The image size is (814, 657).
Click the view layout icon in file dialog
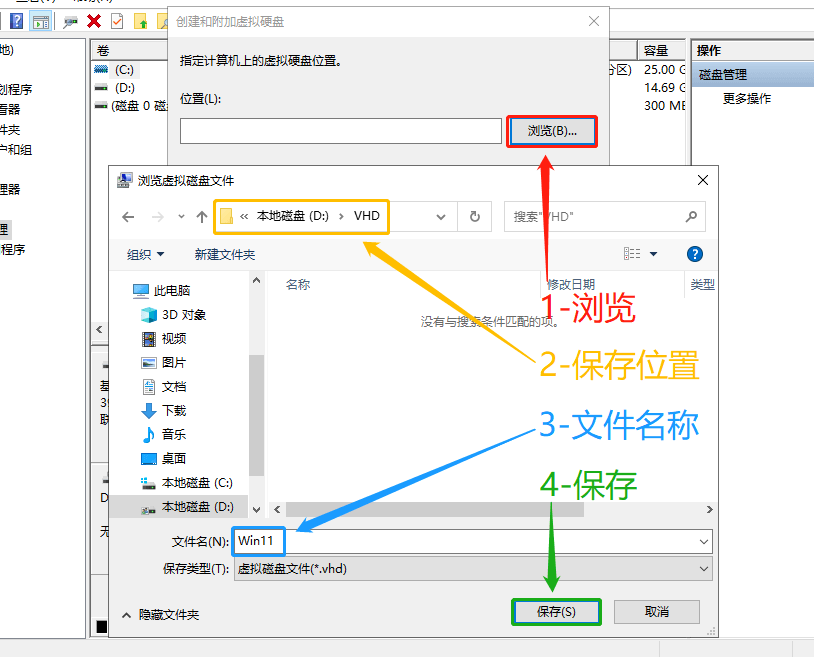tap(632, 254)
